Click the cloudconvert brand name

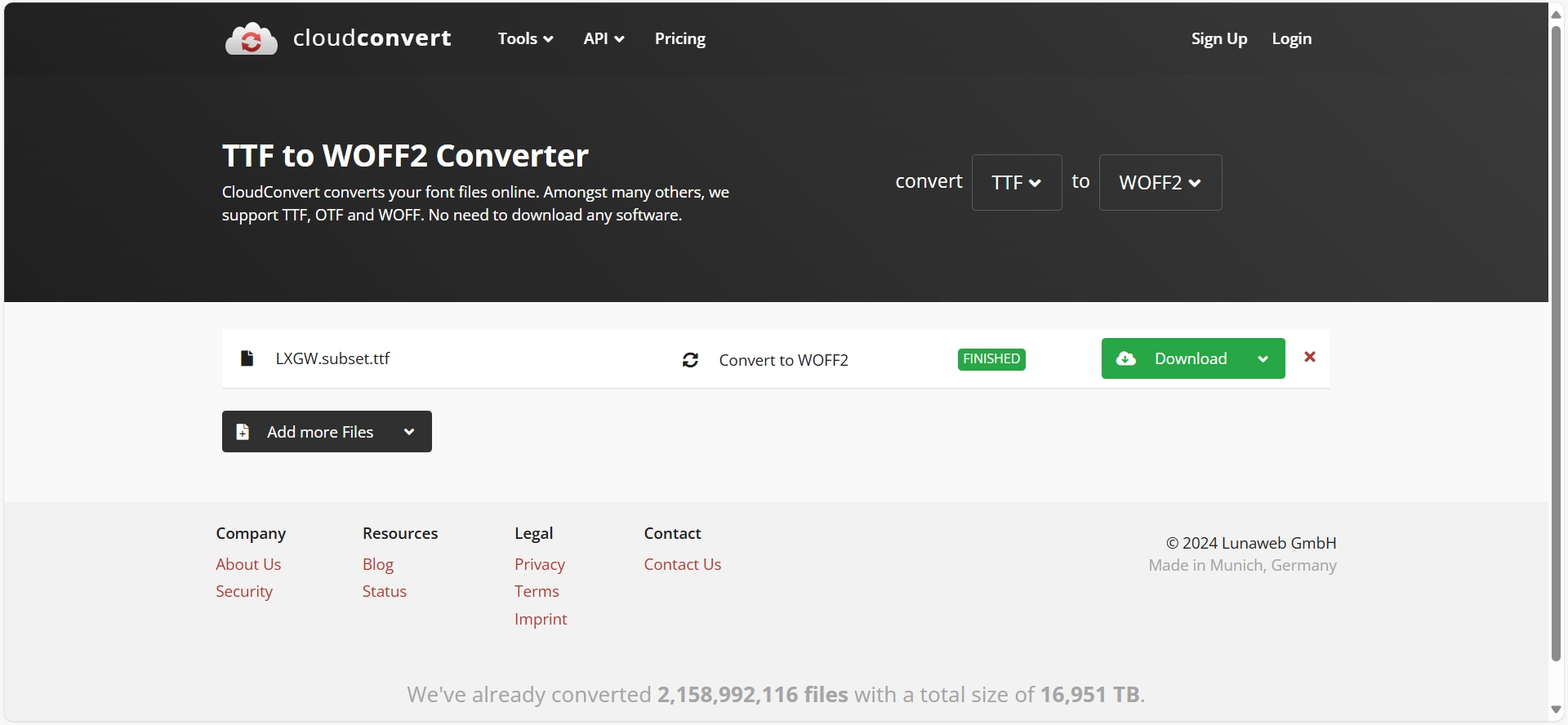point(372,38)
